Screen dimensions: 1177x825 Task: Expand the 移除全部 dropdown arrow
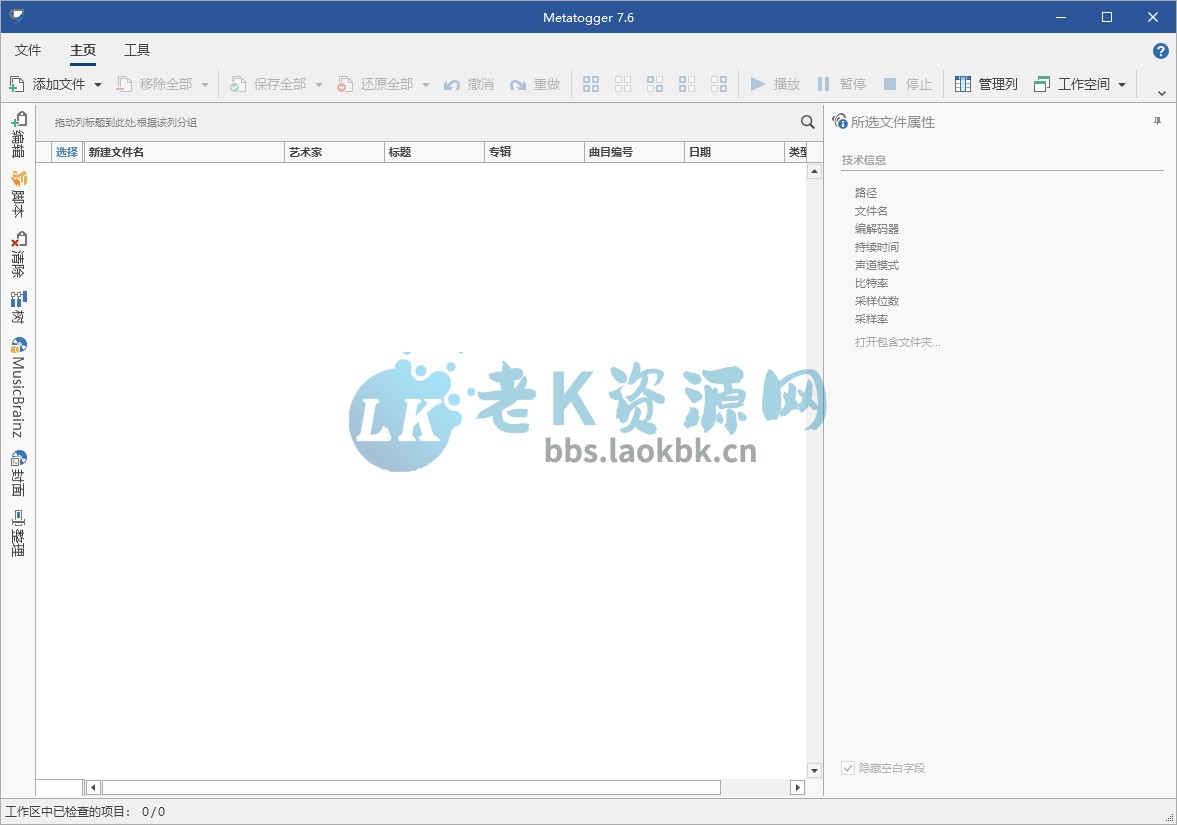click(x=205, y=85)
